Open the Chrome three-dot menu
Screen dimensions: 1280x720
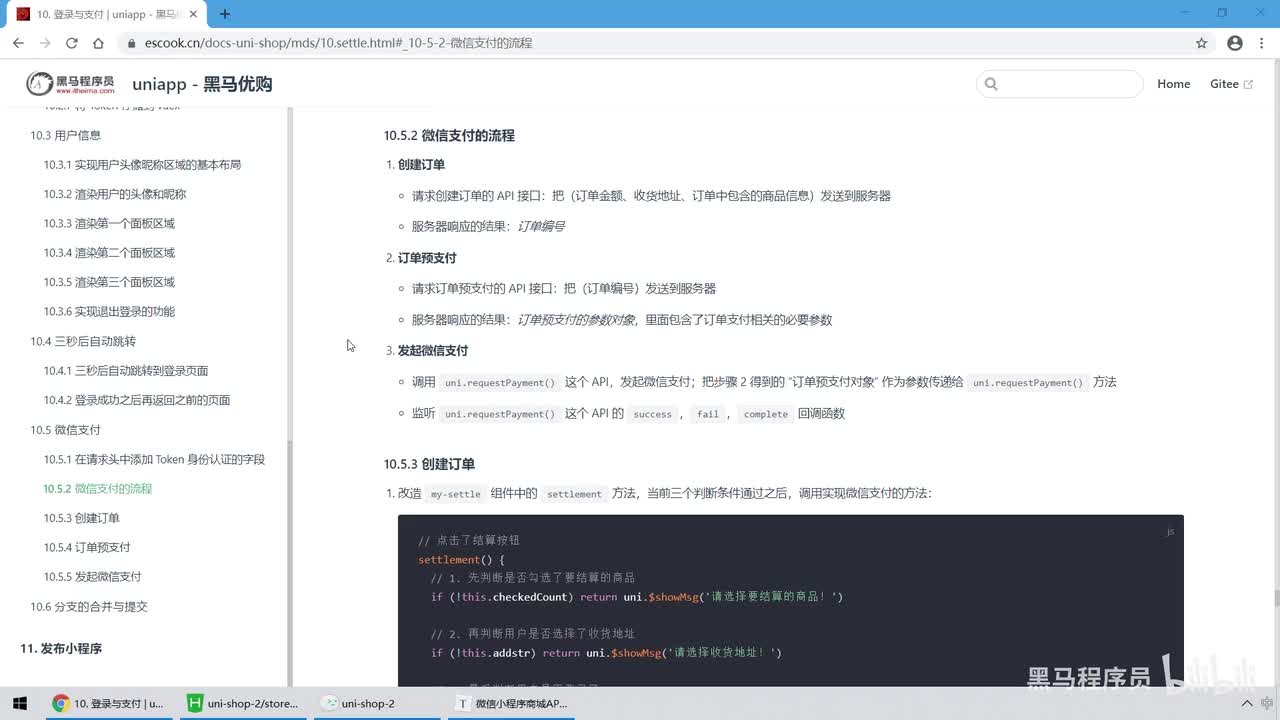click(1262, 43)
